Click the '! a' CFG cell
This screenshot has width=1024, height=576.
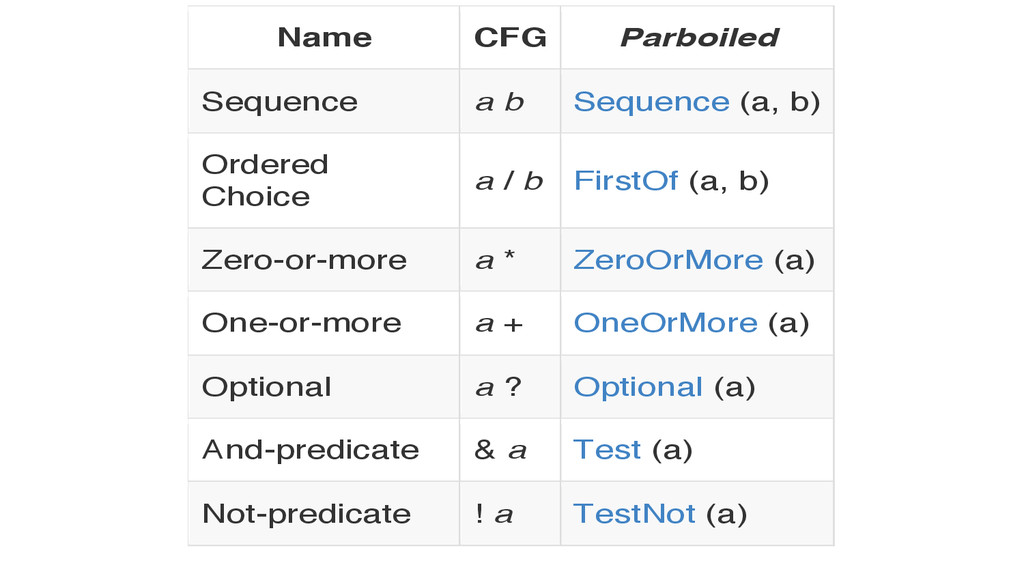coord(510,514)
